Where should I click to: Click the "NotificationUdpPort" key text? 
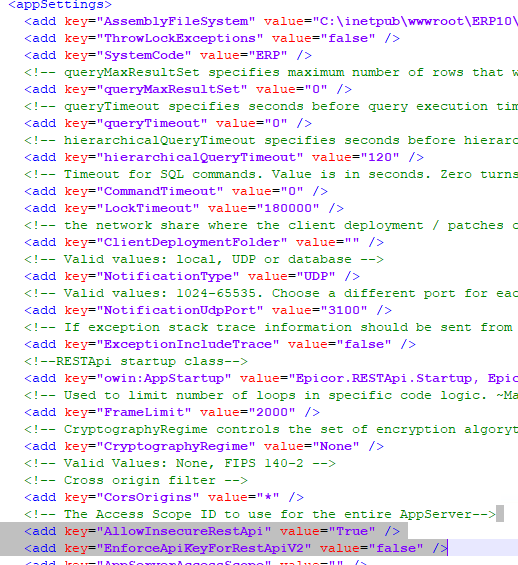tap(180, 310)
